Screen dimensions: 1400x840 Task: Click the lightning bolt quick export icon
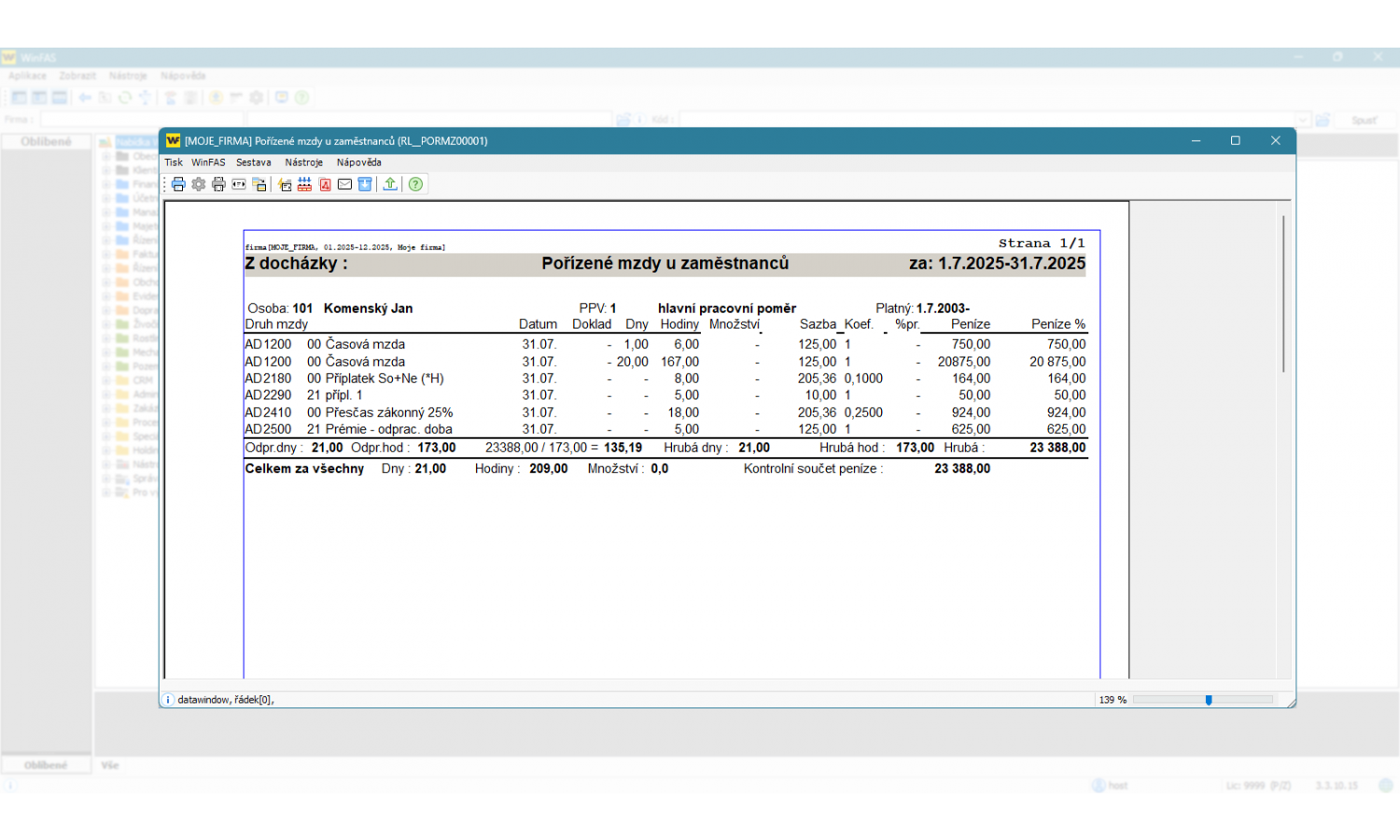click(285, 185)
